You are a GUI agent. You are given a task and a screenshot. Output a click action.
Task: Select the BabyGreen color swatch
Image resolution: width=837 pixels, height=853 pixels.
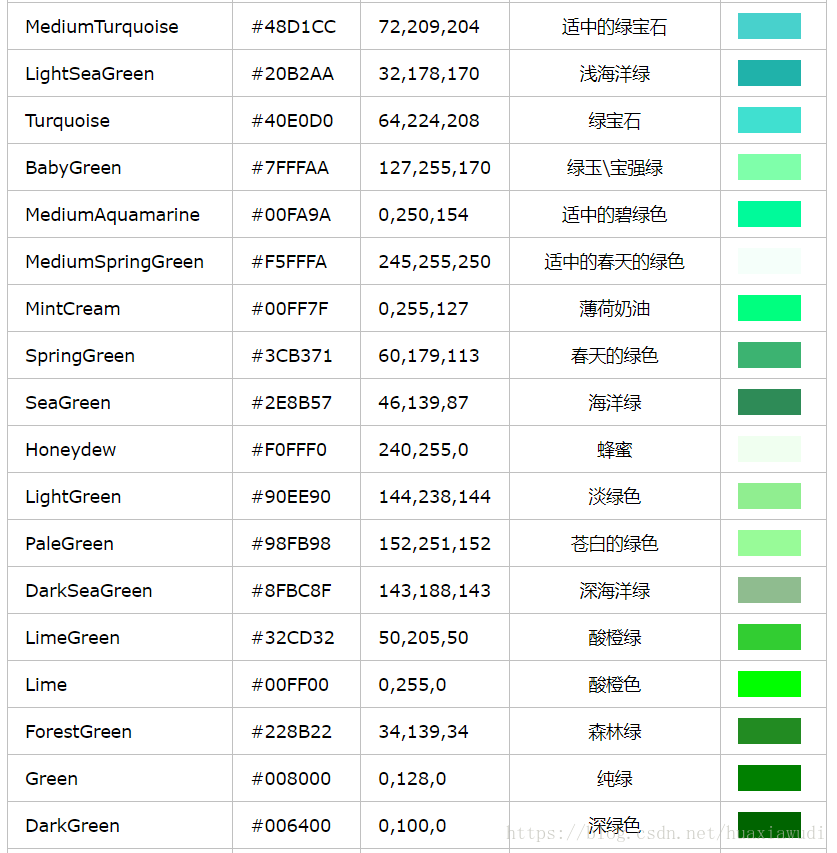(769, 167)
